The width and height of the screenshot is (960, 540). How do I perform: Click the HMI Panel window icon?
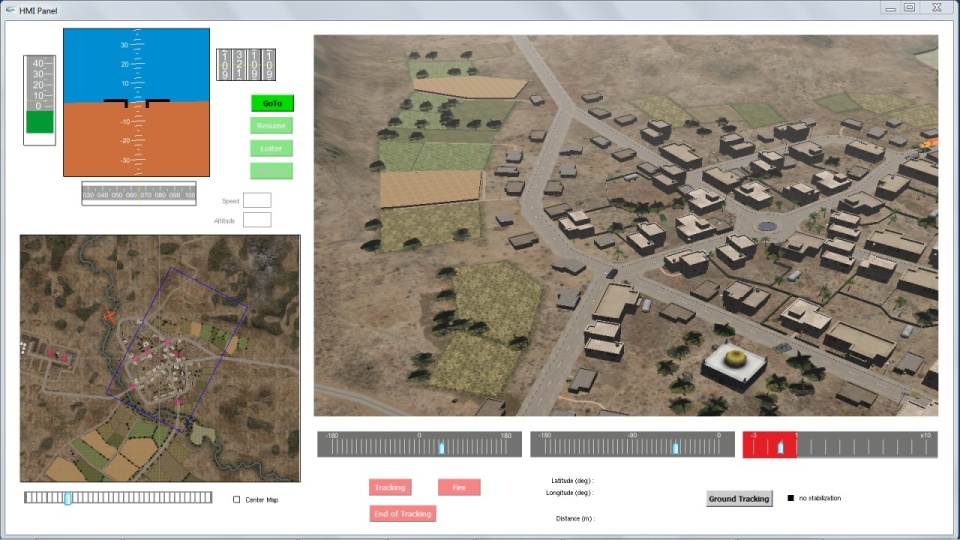10,10
